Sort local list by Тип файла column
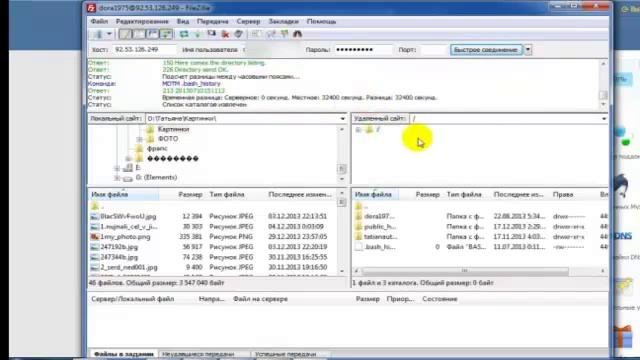 [227, 195]
